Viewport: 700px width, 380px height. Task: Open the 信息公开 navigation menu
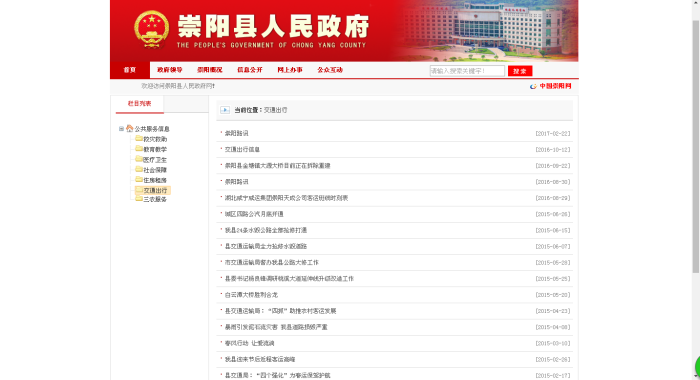click(x=250, y=70)
